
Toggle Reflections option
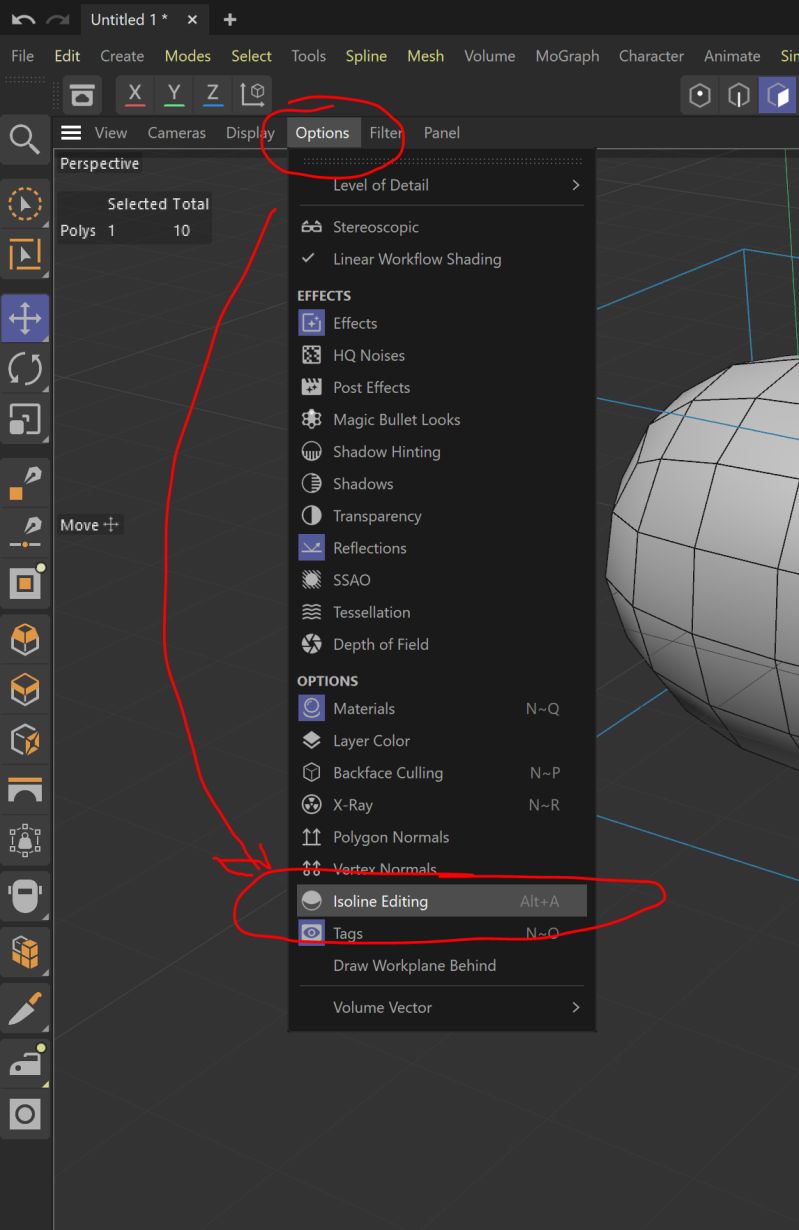point(441,548)
